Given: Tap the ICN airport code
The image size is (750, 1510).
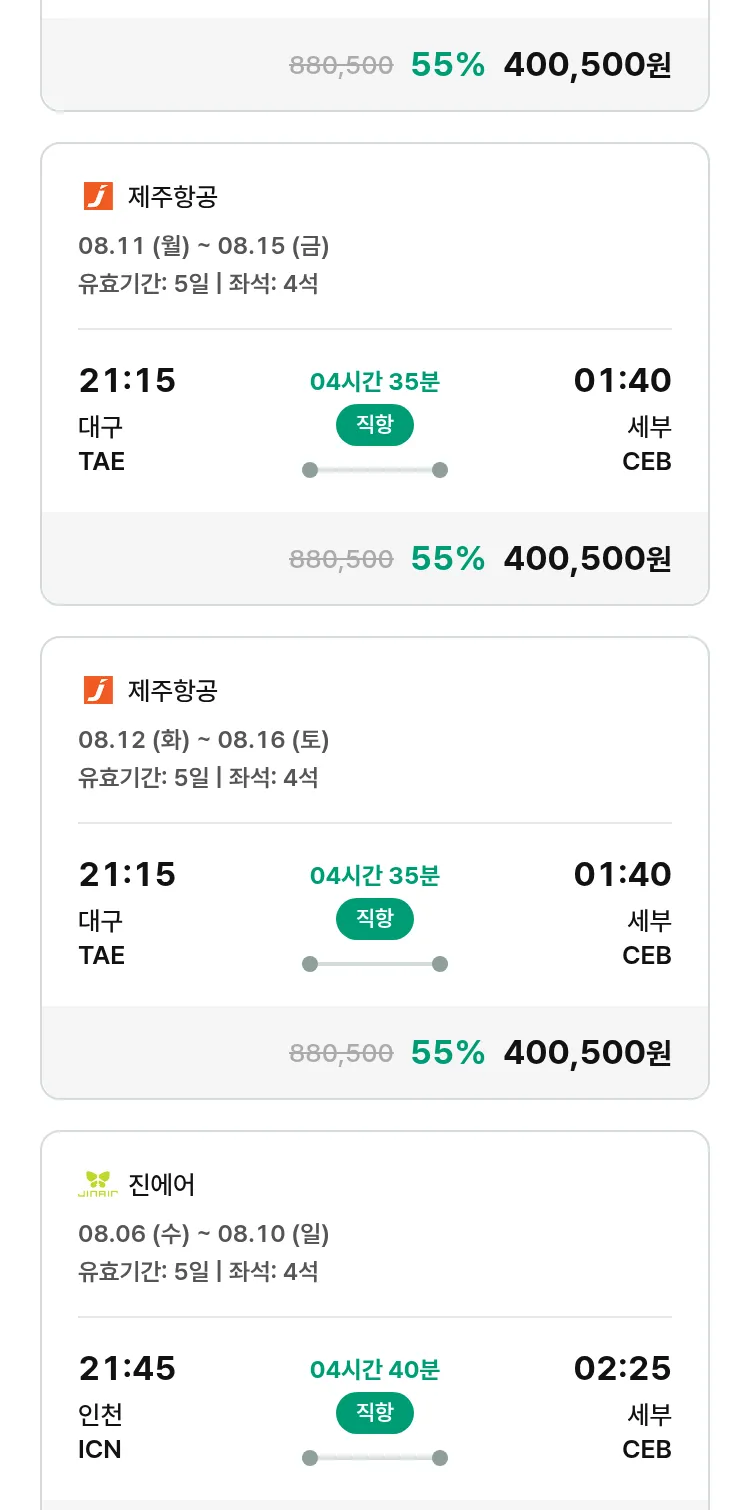Looking at the screenshot, I should pos(100,1449).
